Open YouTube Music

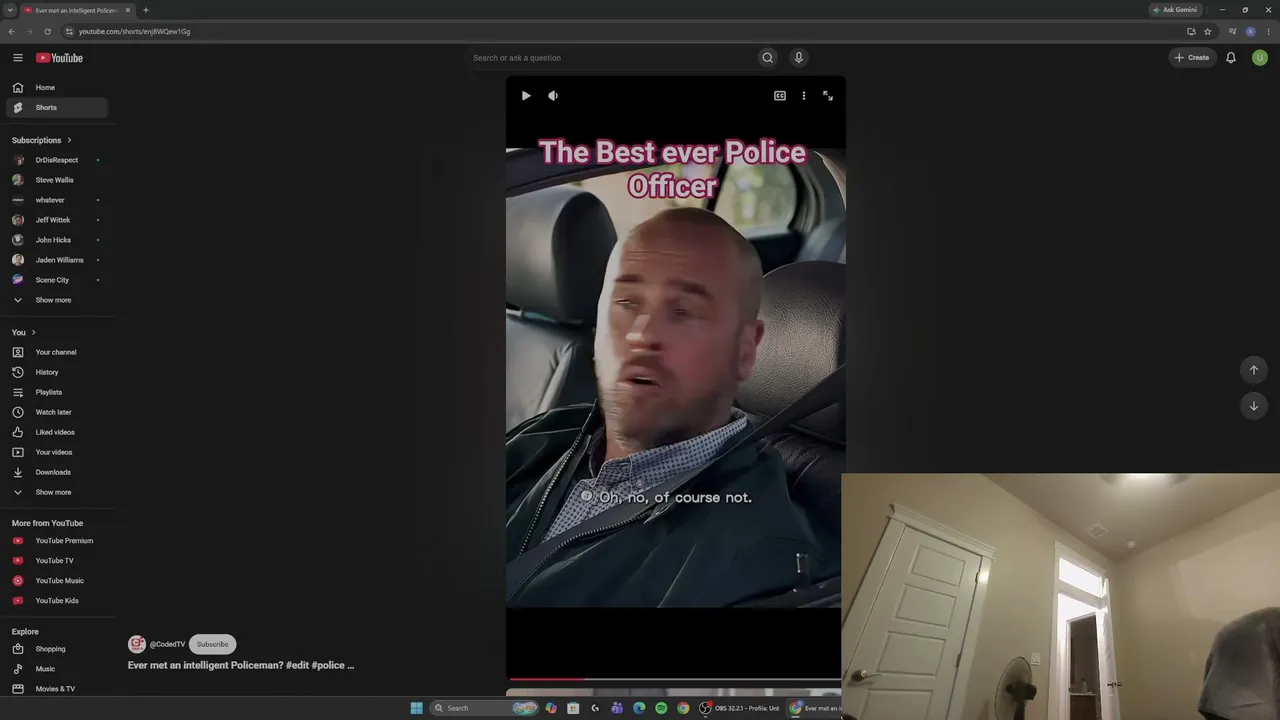(x=57, y=581)
